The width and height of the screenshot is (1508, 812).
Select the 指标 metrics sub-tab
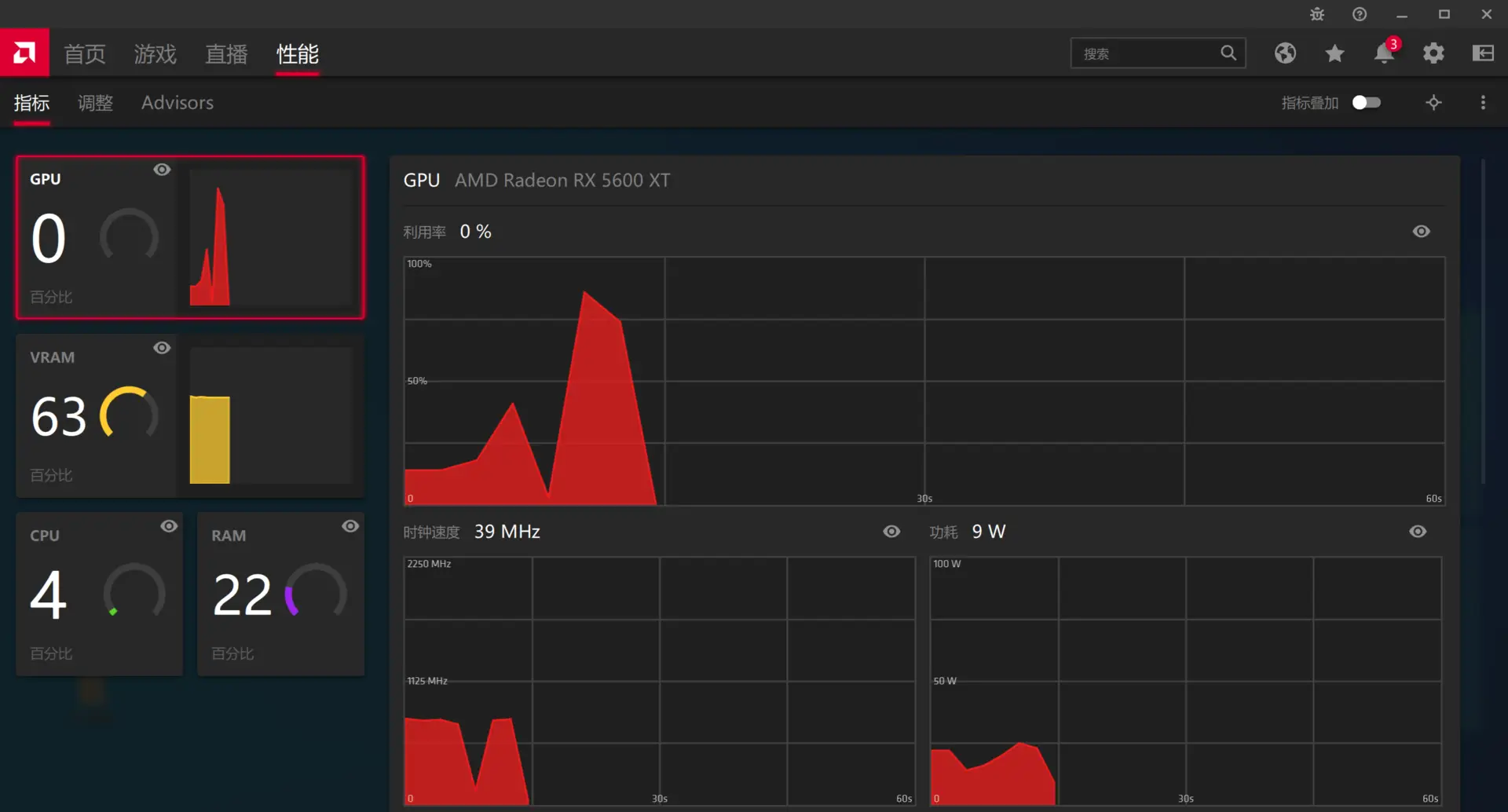point(31,103)
